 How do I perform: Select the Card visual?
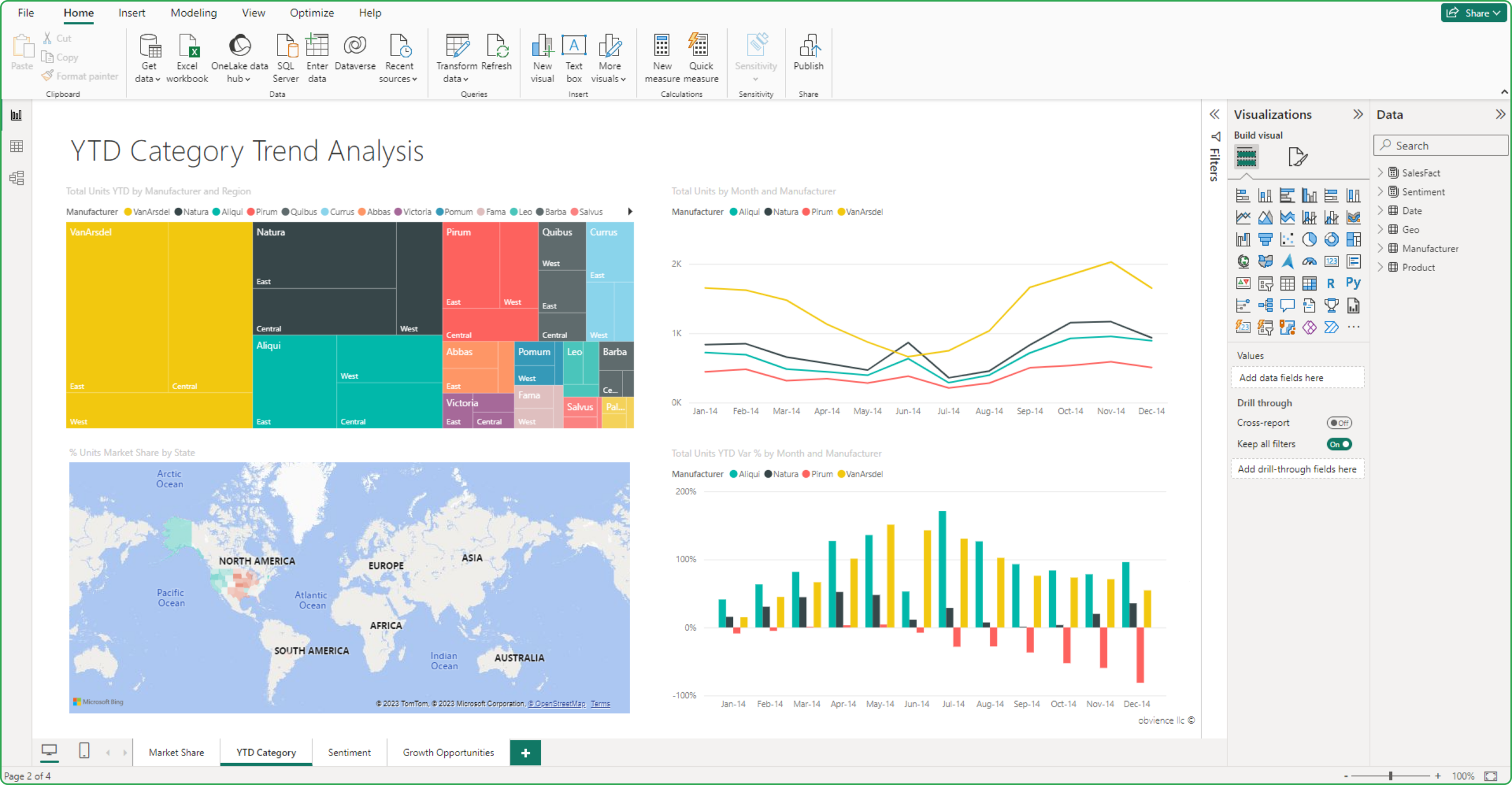pyautogui.click(x=1331, y=261)
